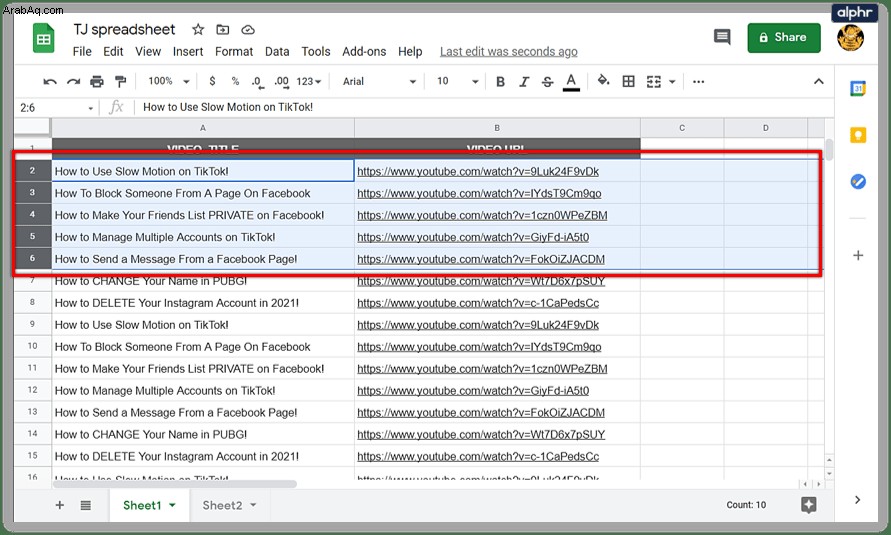The image size is (891, 535).
Task: Open the font size dropdown
Action: tap(457, 82)
